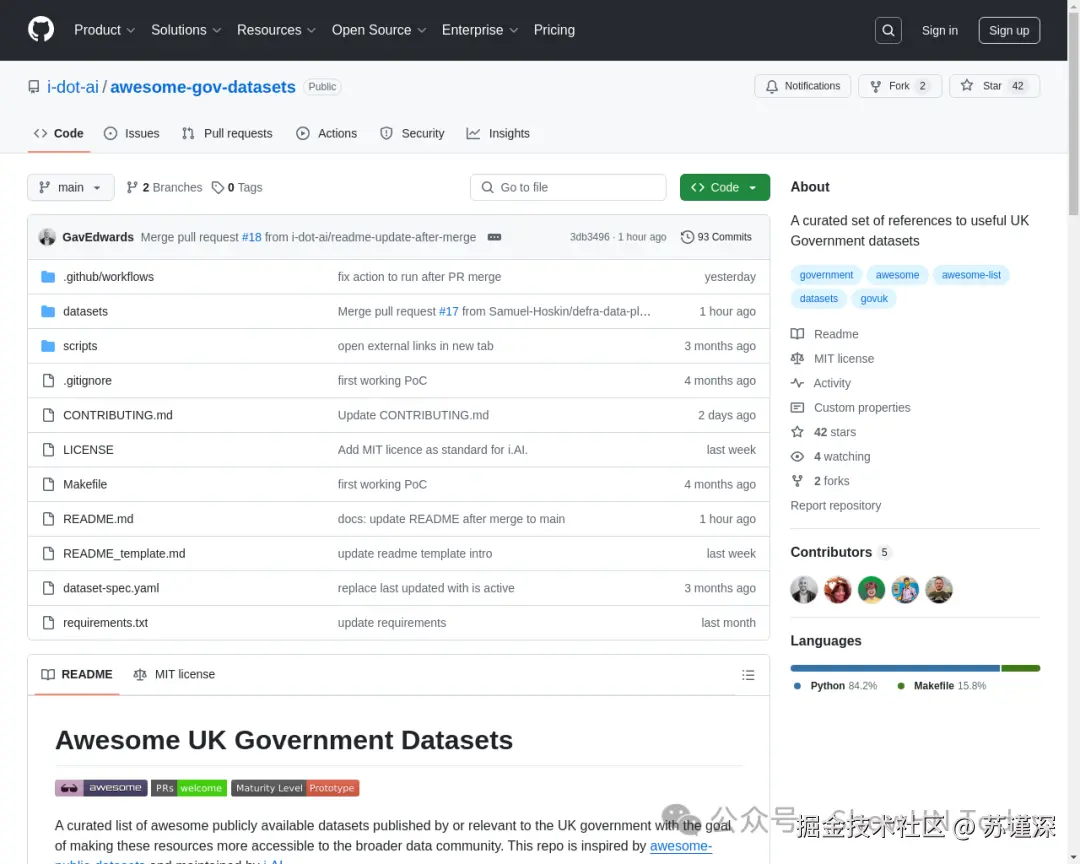Open the .github/workflows folder
The height and width of the screenshot is (864, 1080).
(x=108, y=277)
